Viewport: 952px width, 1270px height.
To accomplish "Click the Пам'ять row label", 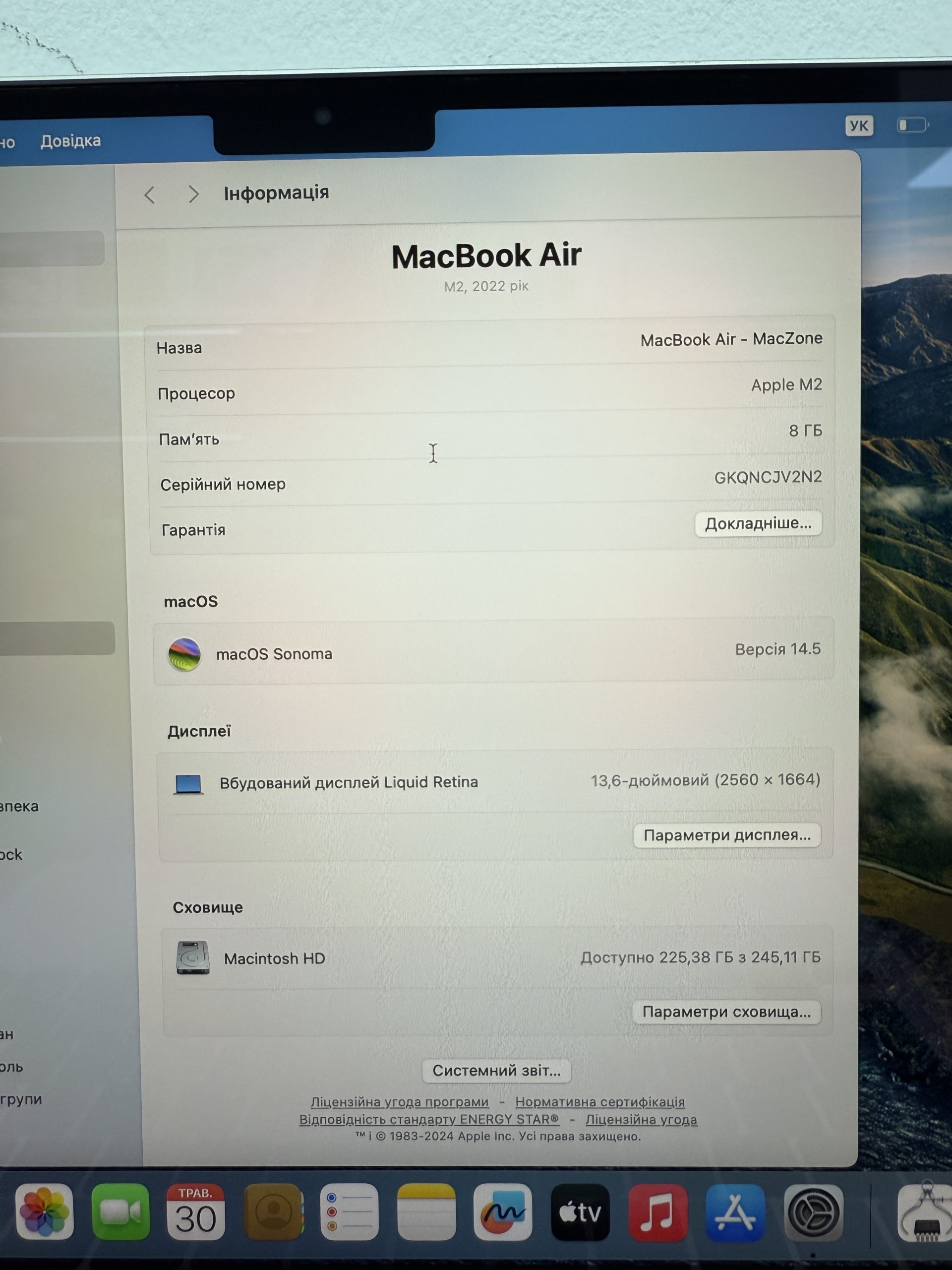I will click(x=189, y=440).
